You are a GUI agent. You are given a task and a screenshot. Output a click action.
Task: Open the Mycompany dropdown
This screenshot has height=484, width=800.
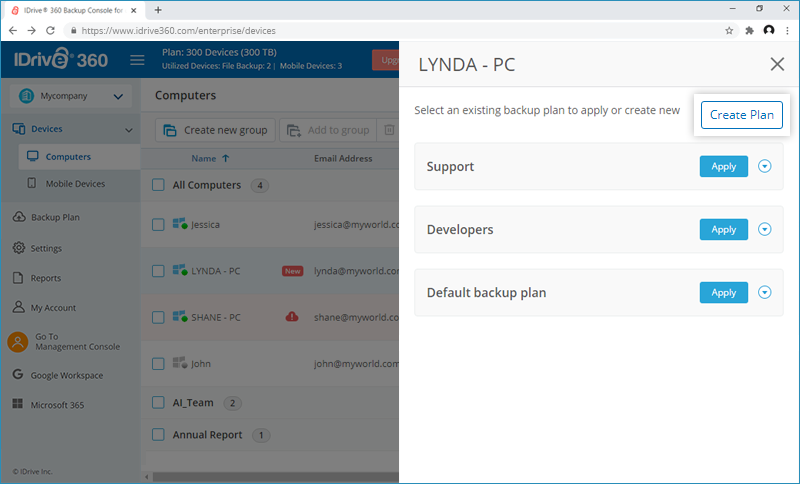(71, 96)
